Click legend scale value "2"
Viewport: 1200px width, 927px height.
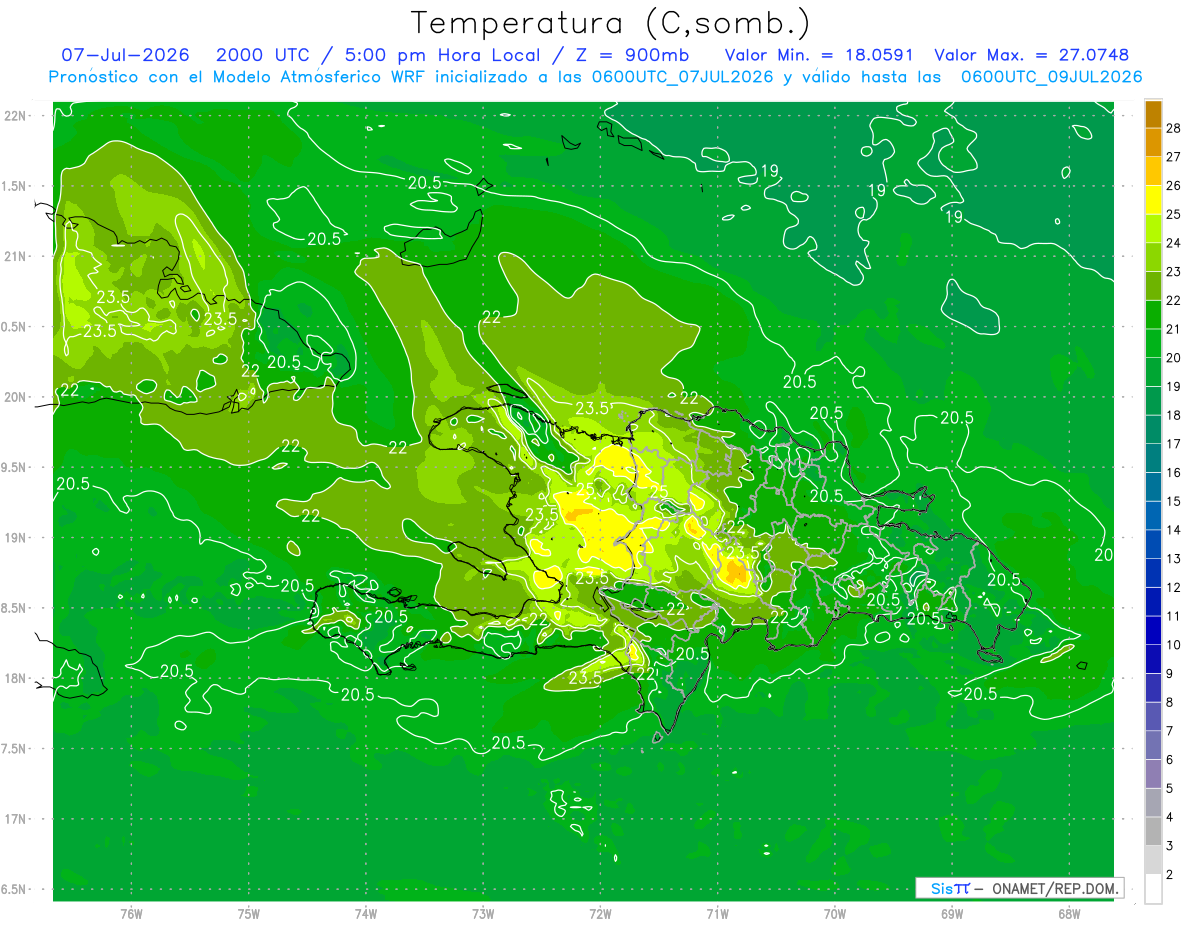[1171, 875]
